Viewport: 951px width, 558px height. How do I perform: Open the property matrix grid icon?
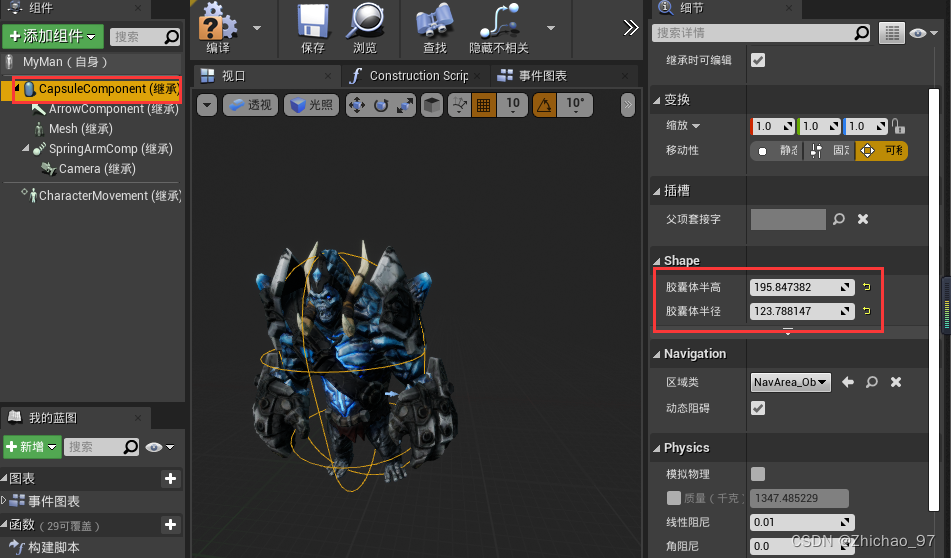892,33
